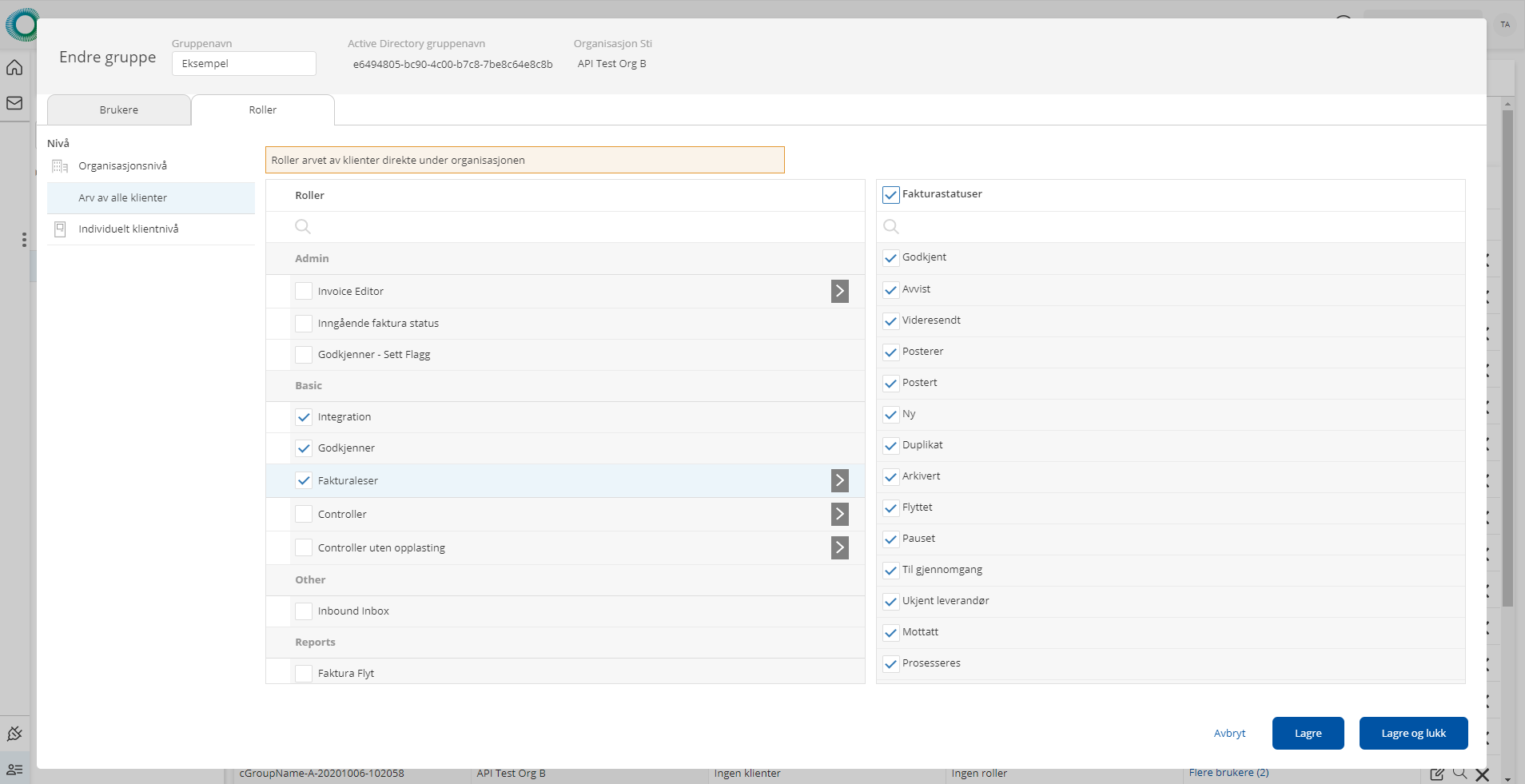Image resolution: width=1525 pixels, height=784 pixels.
Task: Select Organisasjonsnivå building icon level
Action: coord(60,166)
